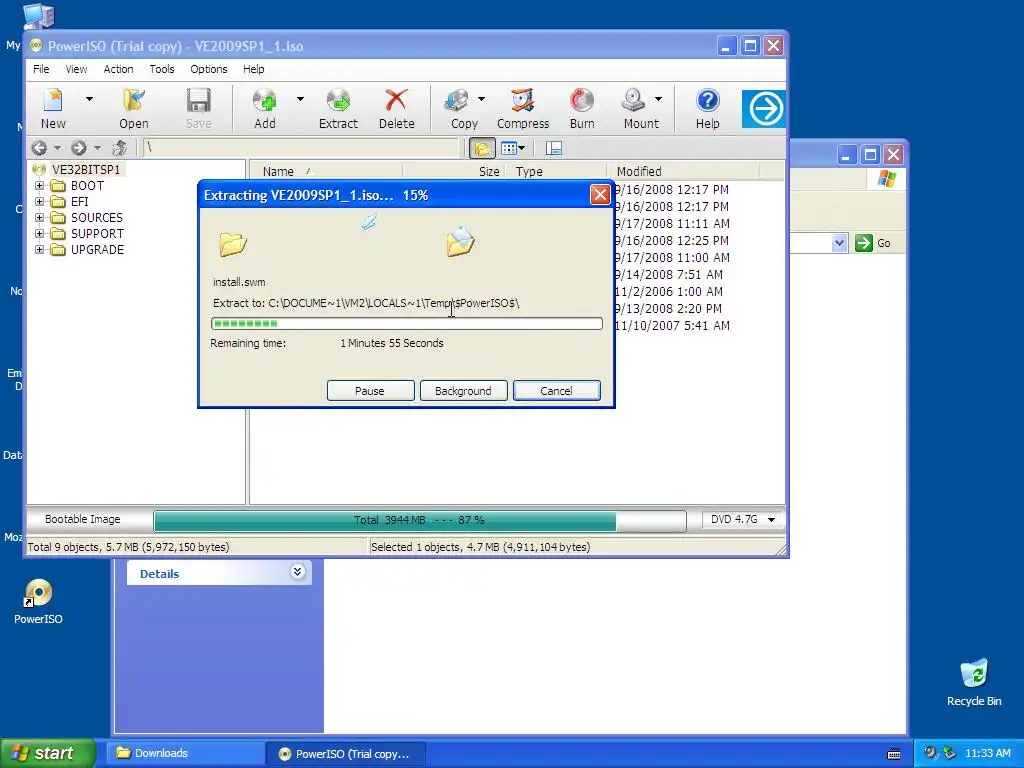The width and height of the screenshot is (1024, 768).
Task: Click the 11/10/2007 5:41 AM modified entry
Action: coord(673,326)
